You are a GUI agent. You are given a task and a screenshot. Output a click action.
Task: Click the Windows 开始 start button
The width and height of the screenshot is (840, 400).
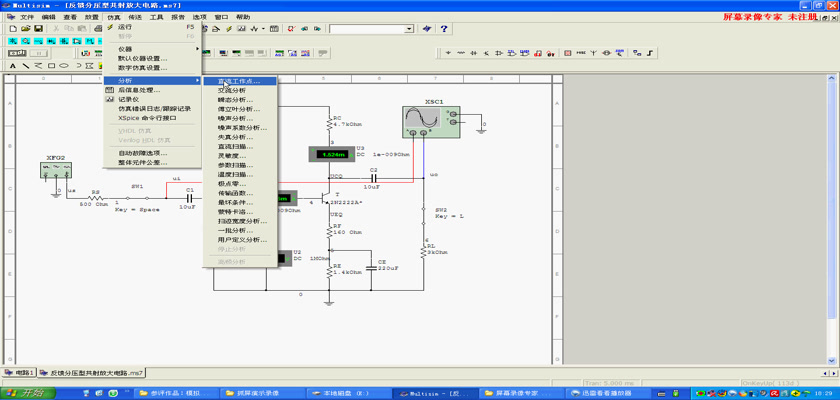click(28, 393)
